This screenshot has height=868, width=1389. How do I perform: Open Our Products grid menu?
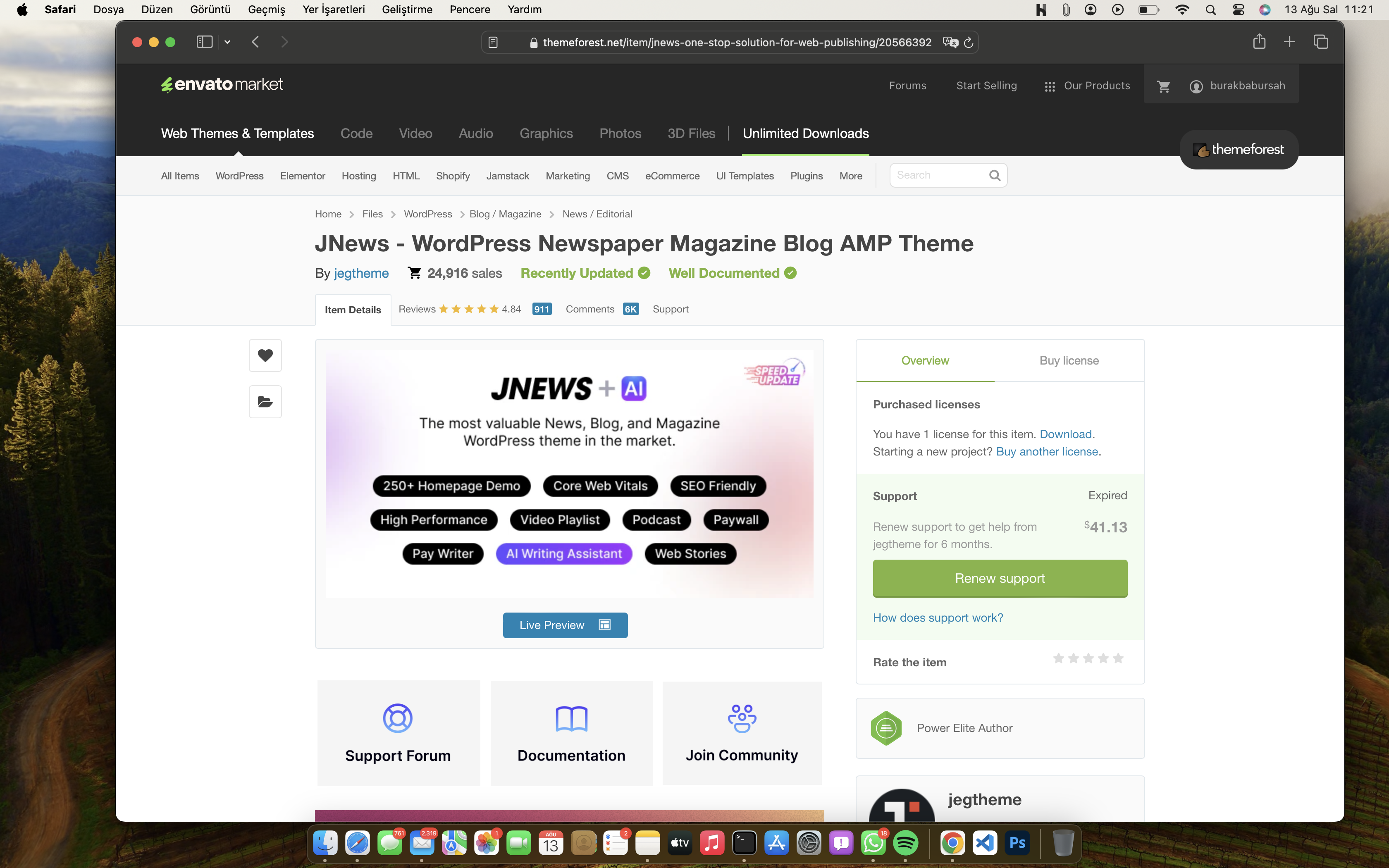(1086, 86)
